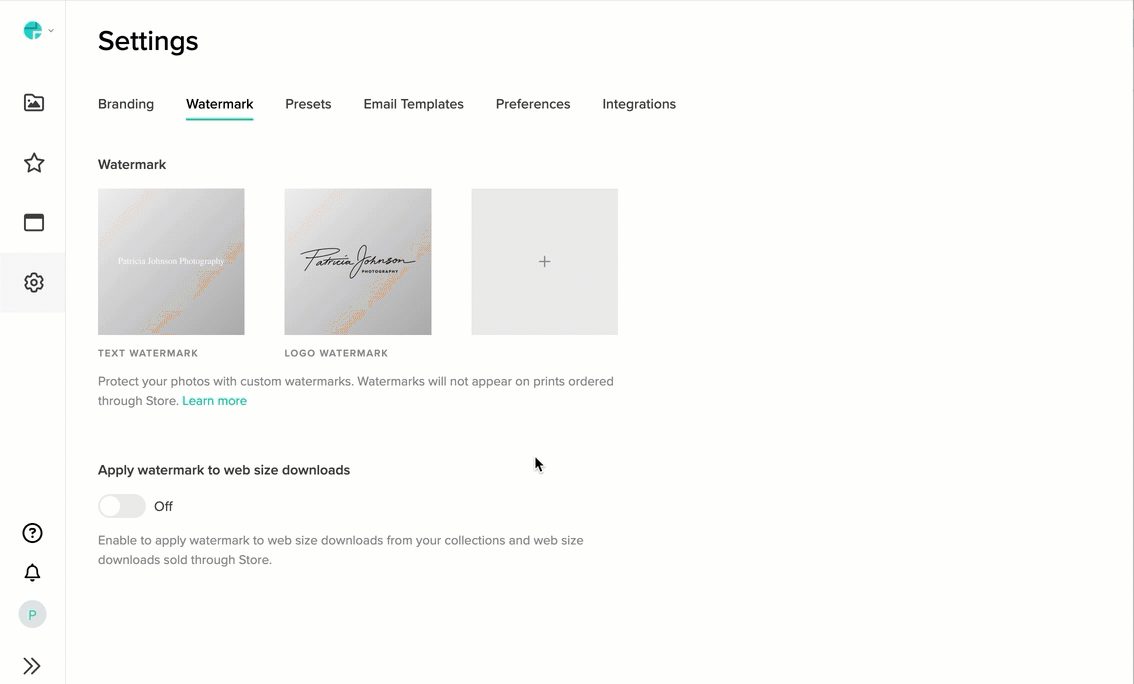Switch to the Branding tab
This screenshot has height=684, width=1134.
click(126, 104)
